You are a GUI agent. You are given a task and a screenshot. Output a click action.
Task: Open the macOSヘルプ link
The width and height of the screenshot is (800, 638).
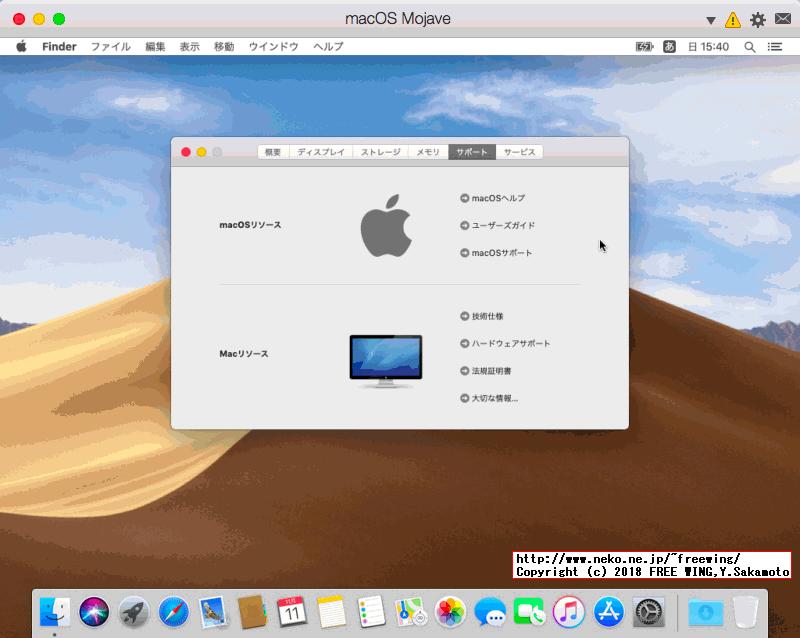point(492,198)
